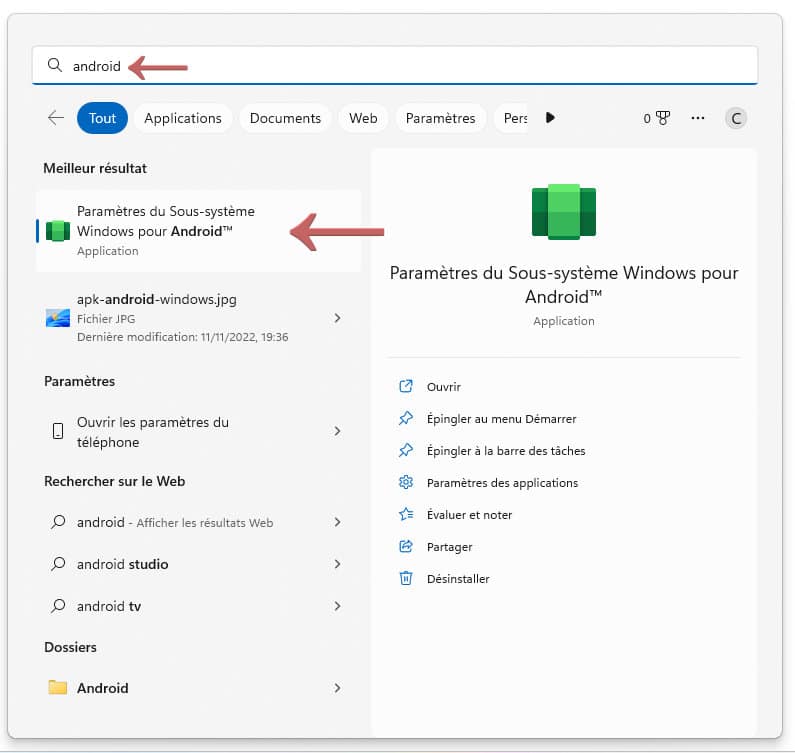Click search icon beside android web results

click(x=58, y=522)
